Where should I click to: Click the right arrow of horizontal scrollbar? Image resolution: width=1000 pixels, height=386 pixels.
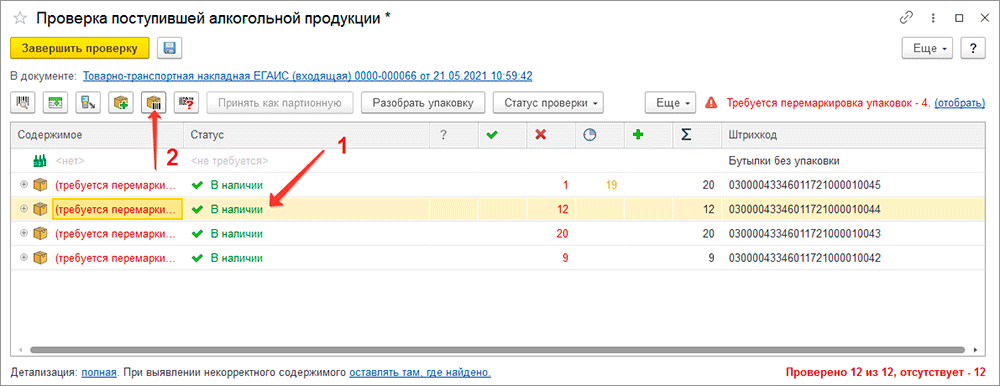tap(975, 350)
